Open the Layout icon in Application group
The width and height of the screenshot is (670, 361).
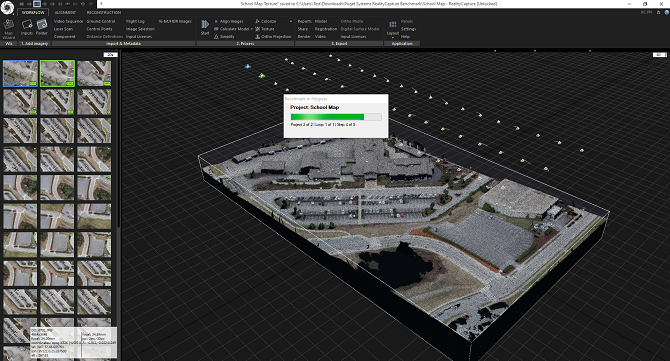[x=393, y=28]
